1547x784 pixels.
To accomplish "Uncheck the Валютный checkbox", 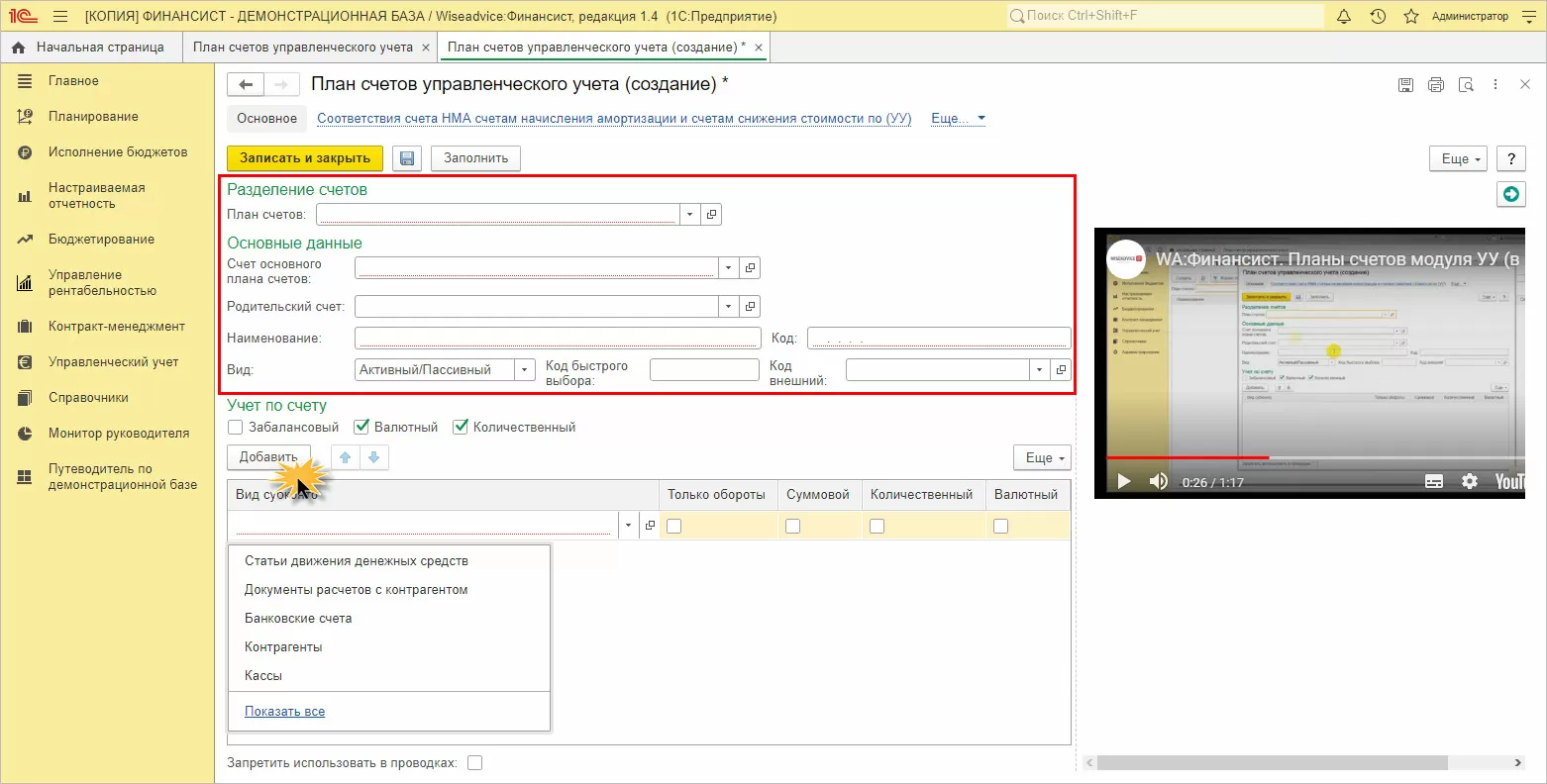I will [361, 428].
